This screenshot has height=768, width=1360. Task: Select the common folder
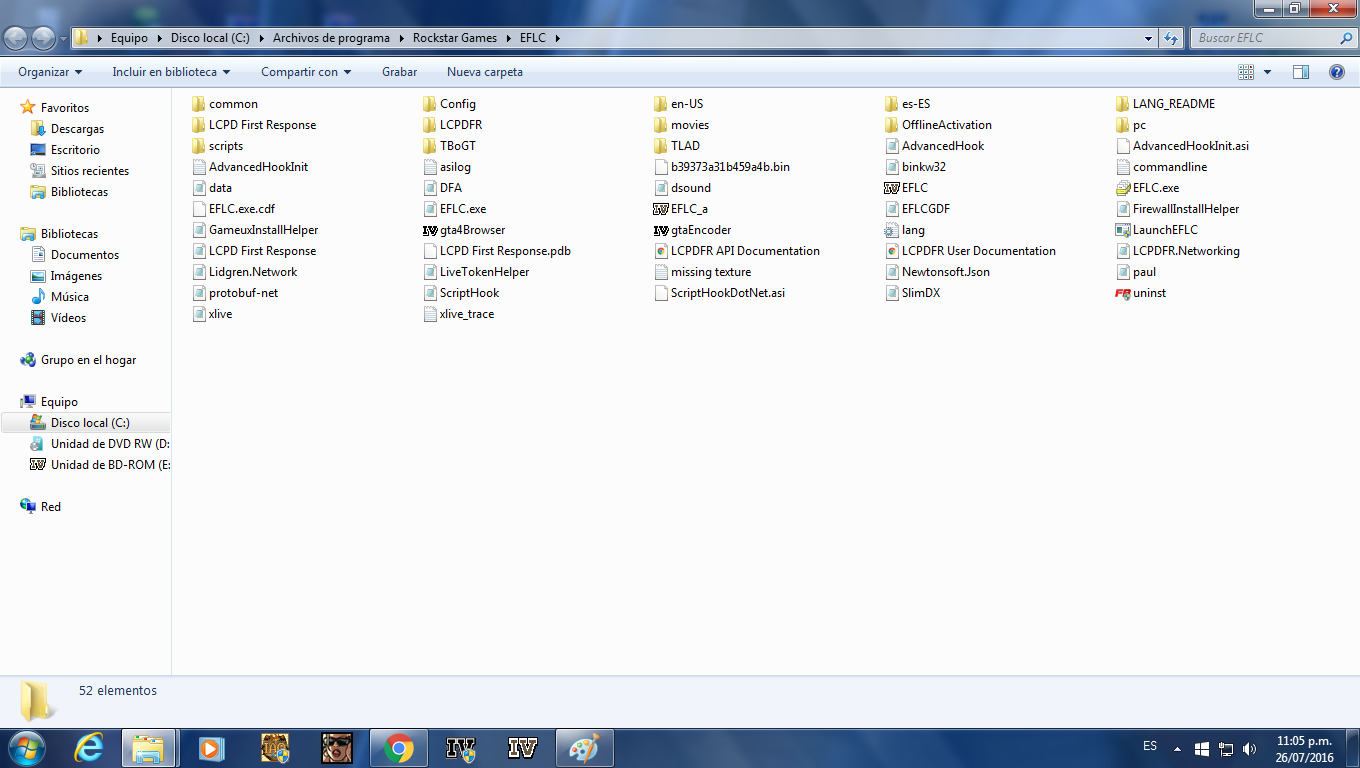[x=225, y=104]
